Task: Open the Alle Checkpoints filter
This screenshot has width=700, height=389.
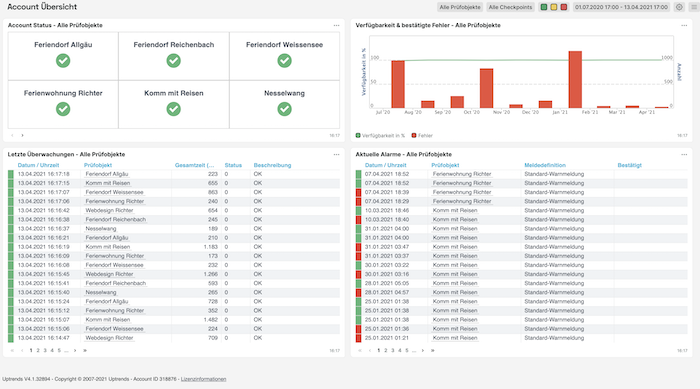Action: 510,7
